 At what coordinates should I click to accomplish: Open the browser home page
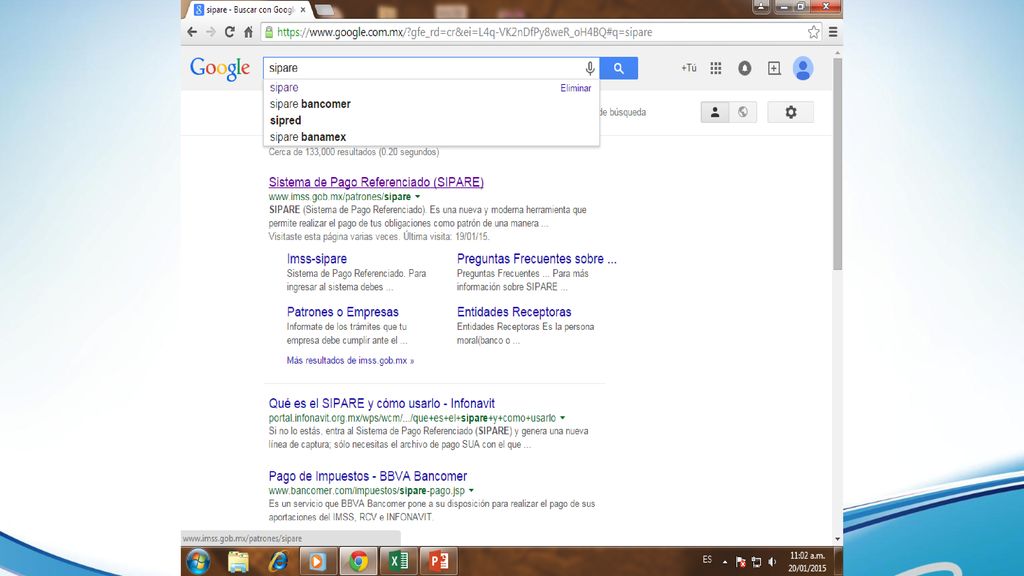248,32
